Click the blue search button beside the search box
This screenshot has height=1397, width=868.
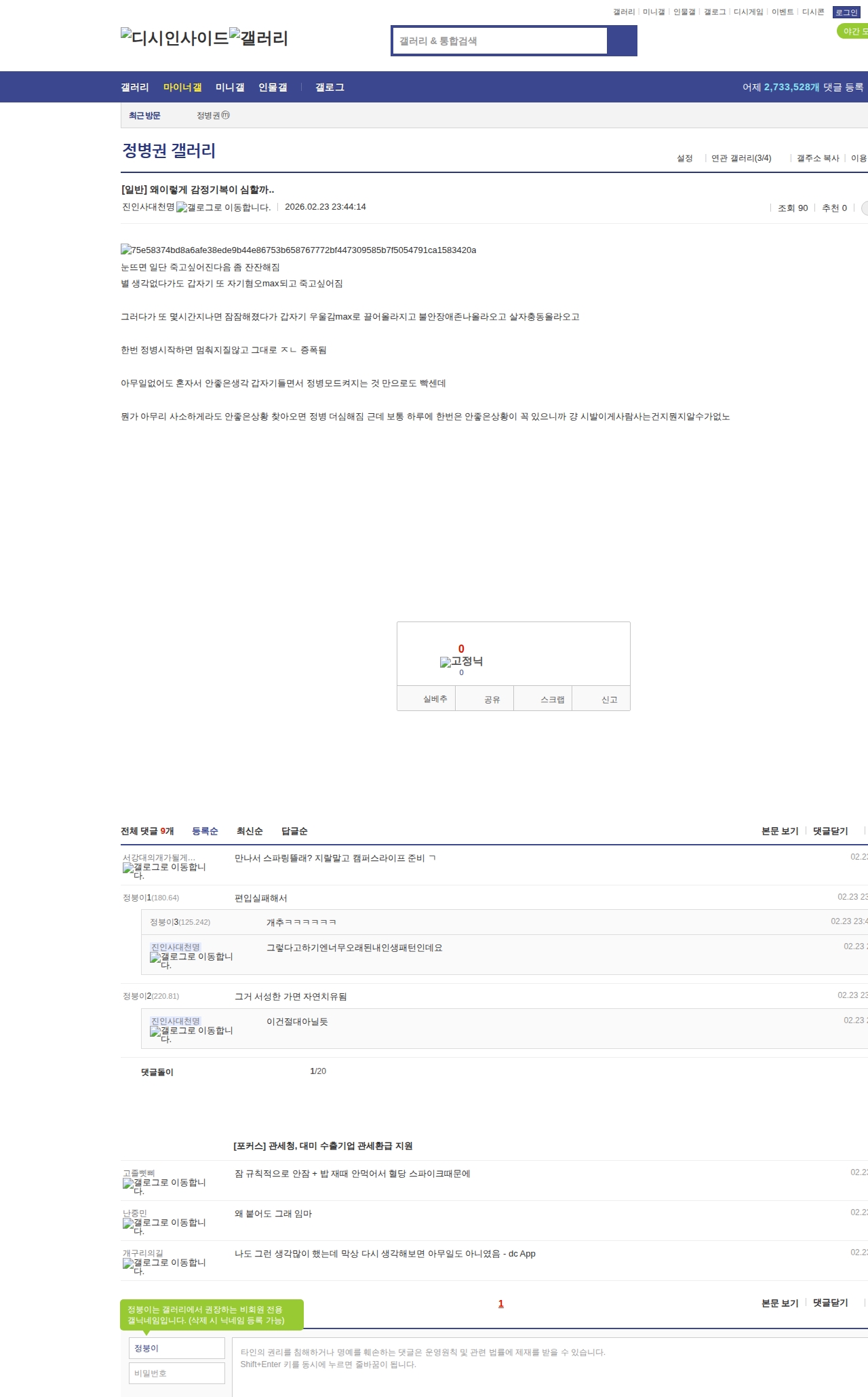pyautogui.click(x=622, y=41)
